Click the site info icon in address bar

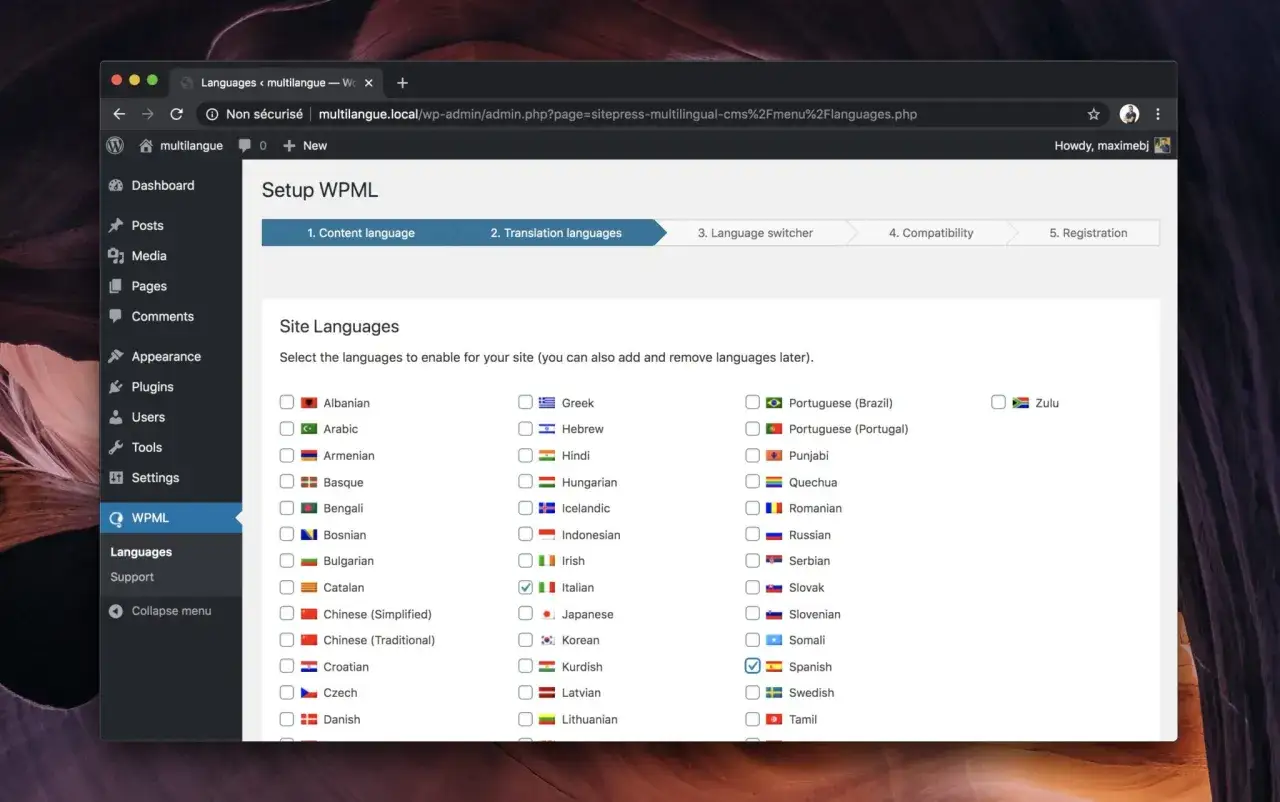(212, 114)
